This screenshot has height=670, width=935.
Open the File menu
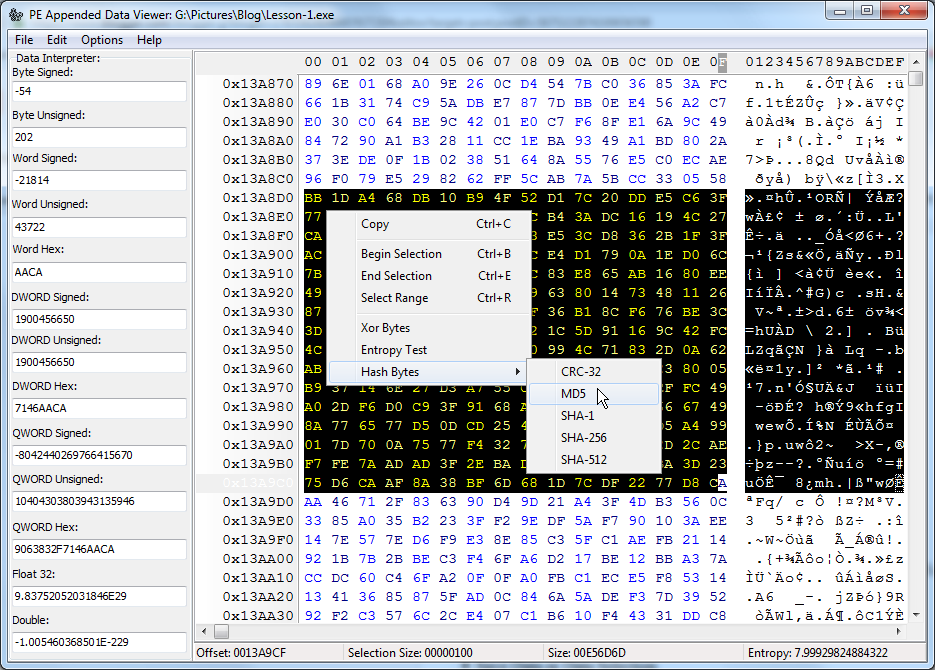click(x=23, y=40)
